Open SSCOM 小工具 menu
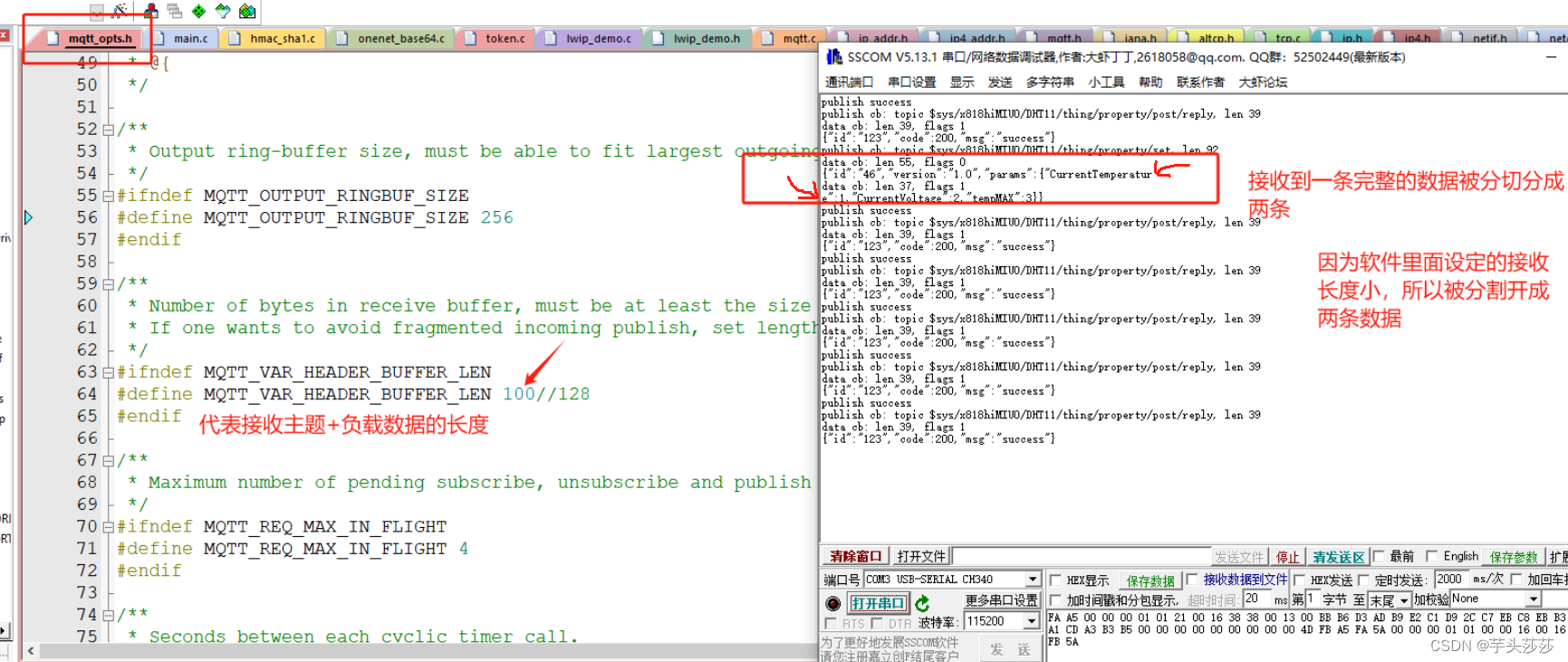The height and width of the screenshot is (662, 1568). (x=1106, y=82)
